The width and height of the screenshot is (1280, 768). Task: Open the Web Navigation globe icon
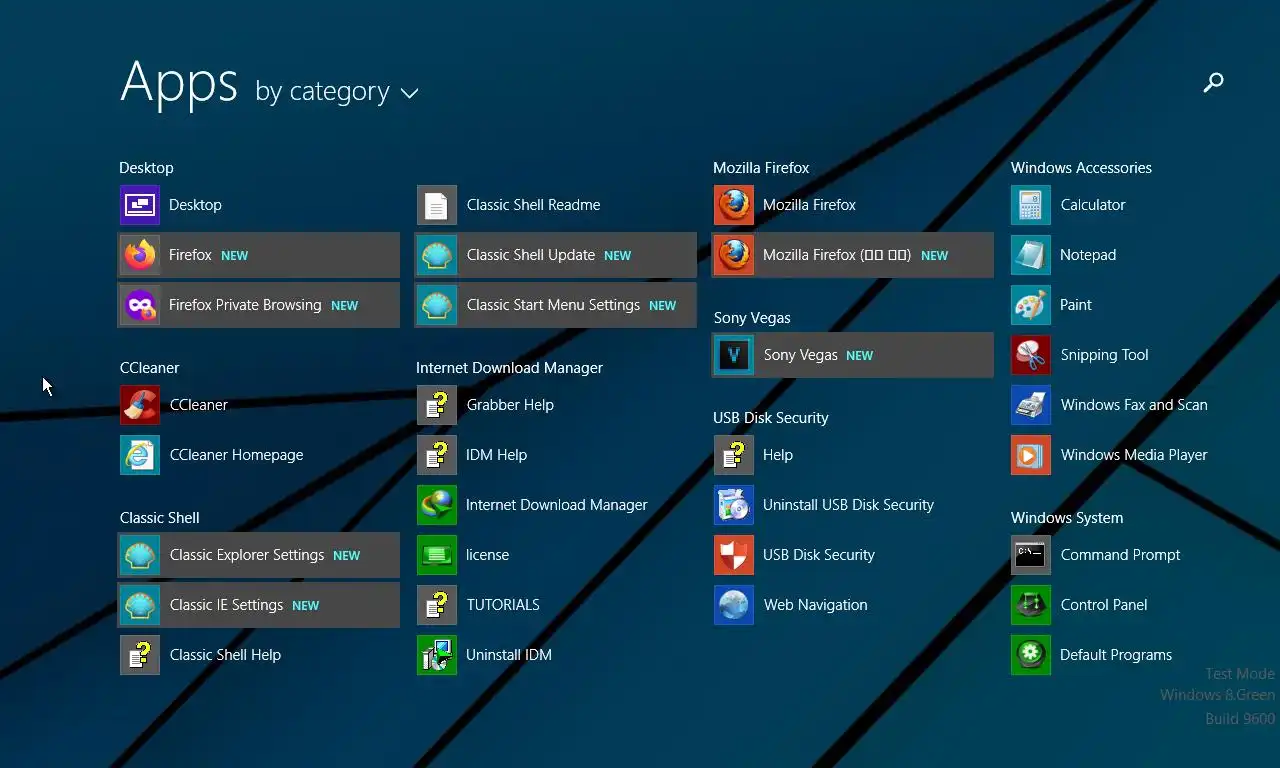coord(734,605)
